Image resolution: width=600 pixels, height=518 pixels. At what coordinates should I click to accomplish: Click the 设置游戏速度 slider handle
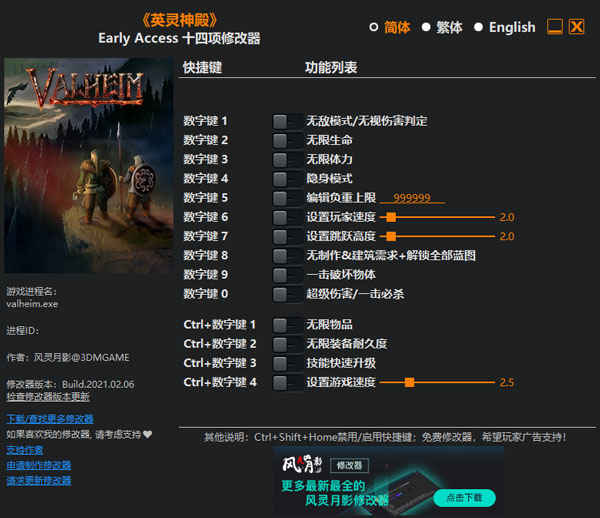click(410, 382)
